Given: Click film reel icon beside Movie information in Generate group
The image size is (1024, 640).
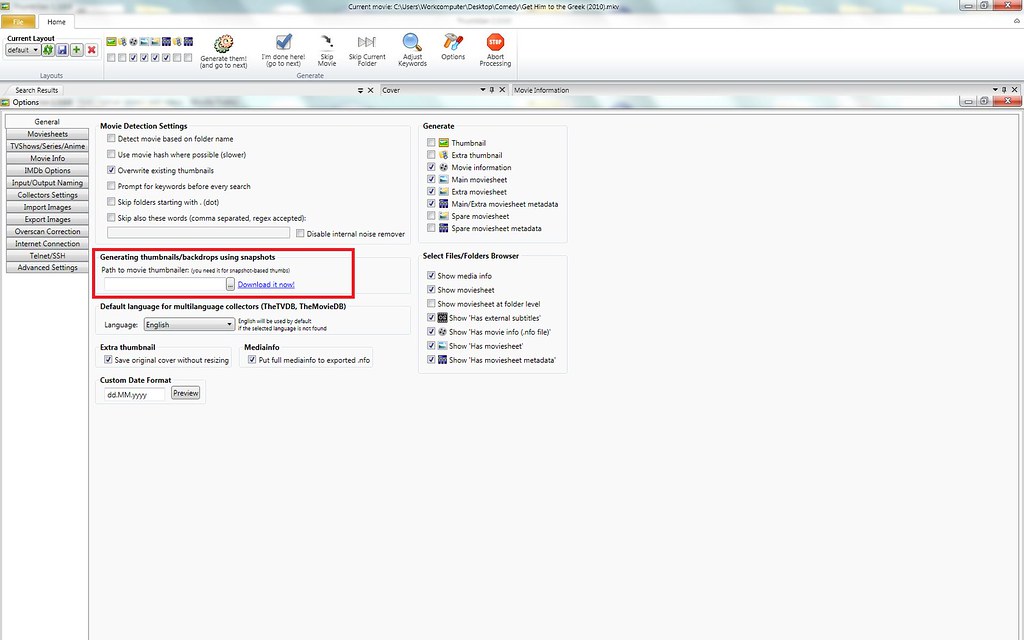Looking at the screenshot, I should (x=443, y=167).
